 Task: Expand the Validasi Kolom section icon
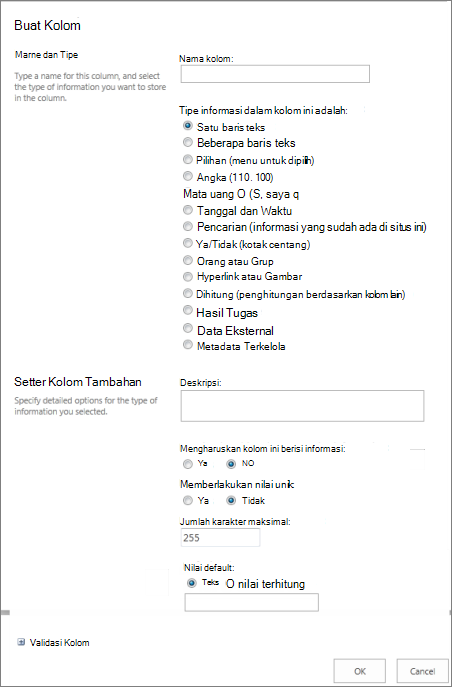click(x=20, y=642)
